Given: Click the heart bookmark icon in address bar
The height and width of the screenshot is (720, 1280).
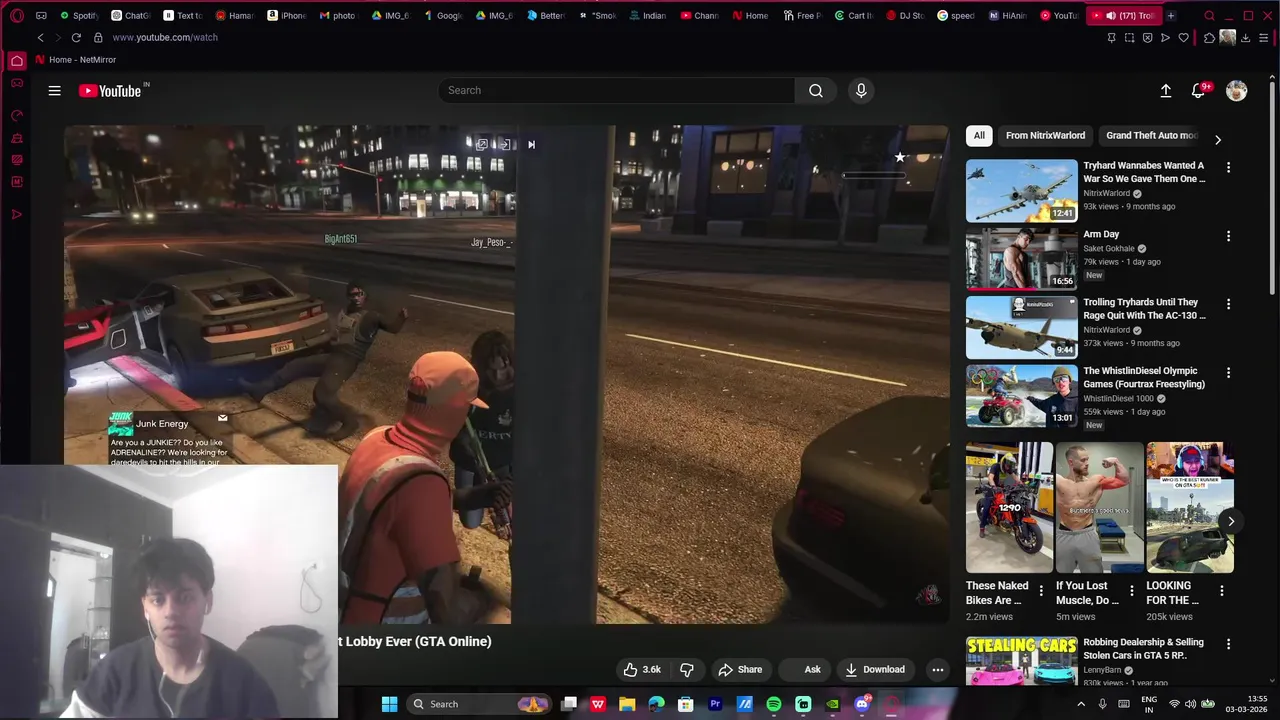Looking at the screenshot, I should 1183,37.
